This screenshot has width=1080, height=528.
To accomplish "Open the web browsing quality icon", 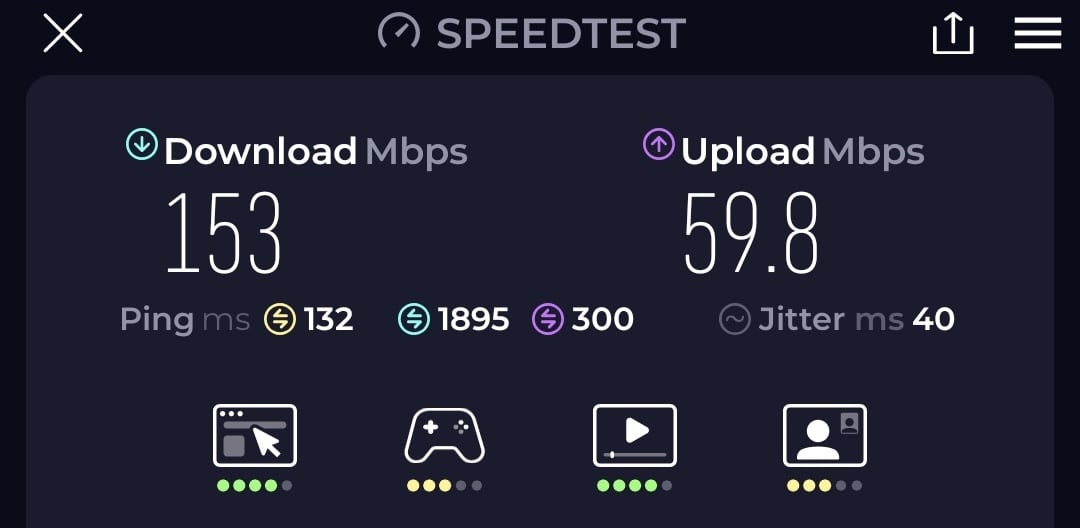I will point(255,435).
